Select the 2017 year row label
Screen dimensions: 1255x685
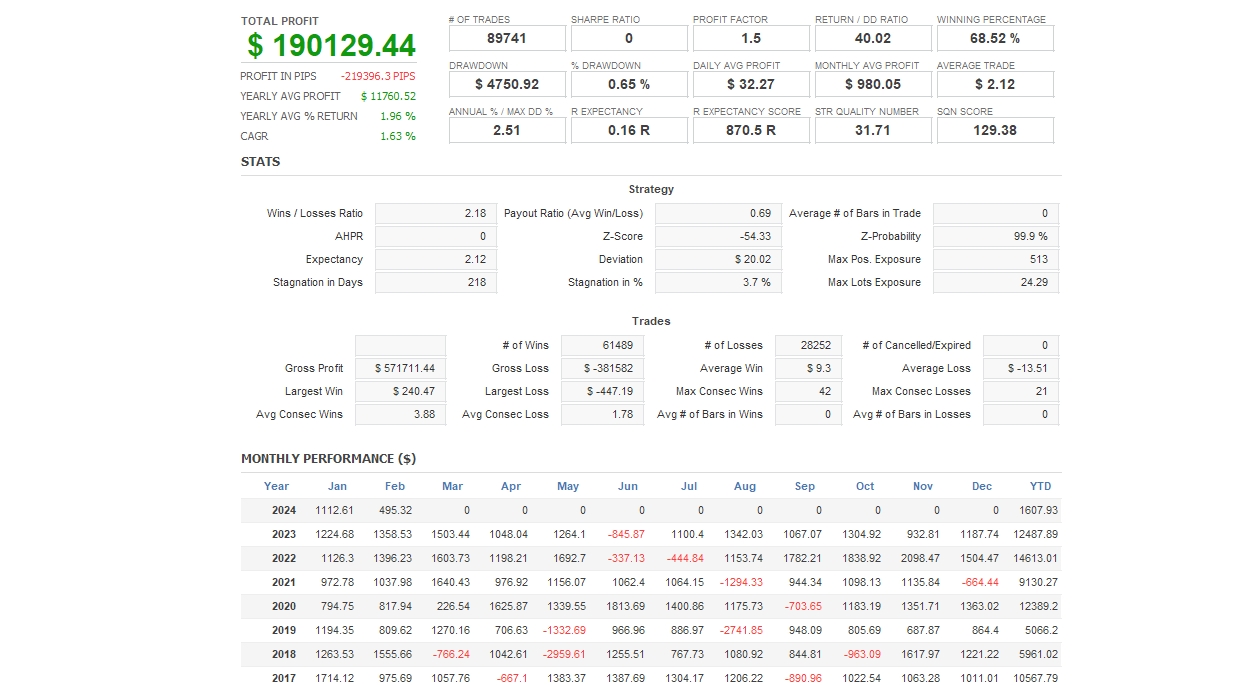pyautogui.click(x=284, y=678)
